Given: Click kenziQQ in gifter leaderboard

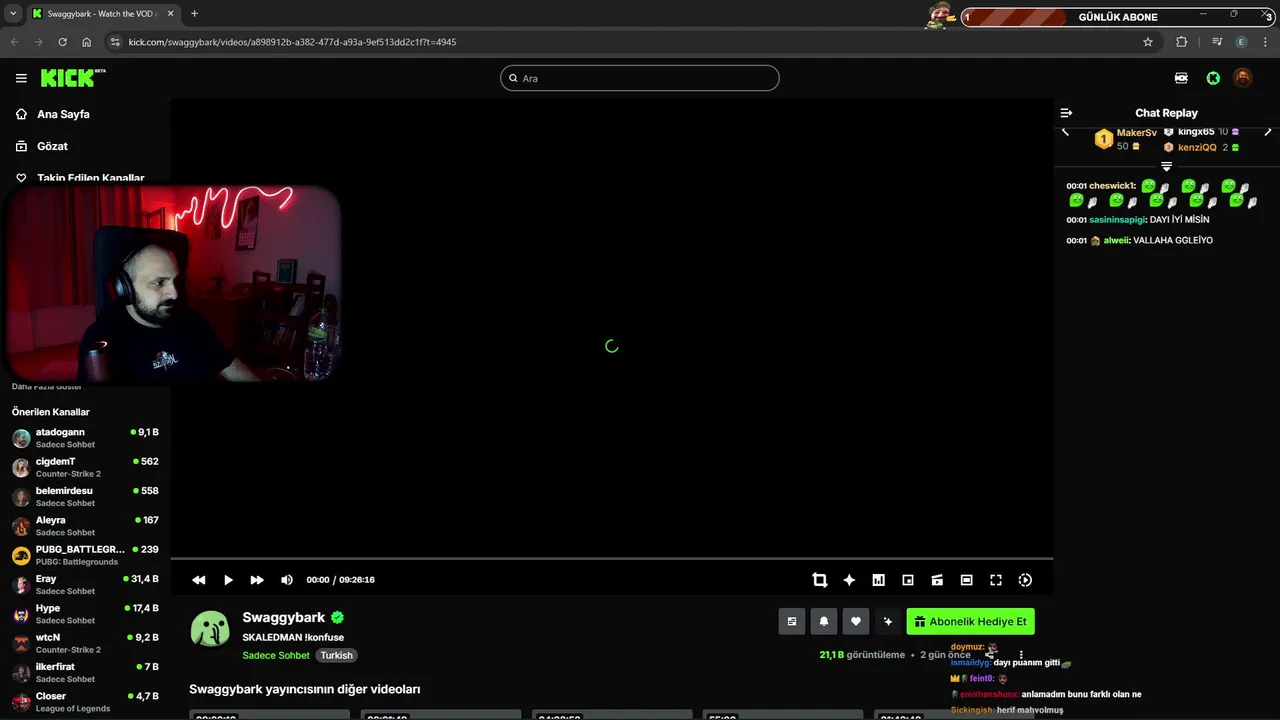Looking at the screenshot, I should point(1197,147).
